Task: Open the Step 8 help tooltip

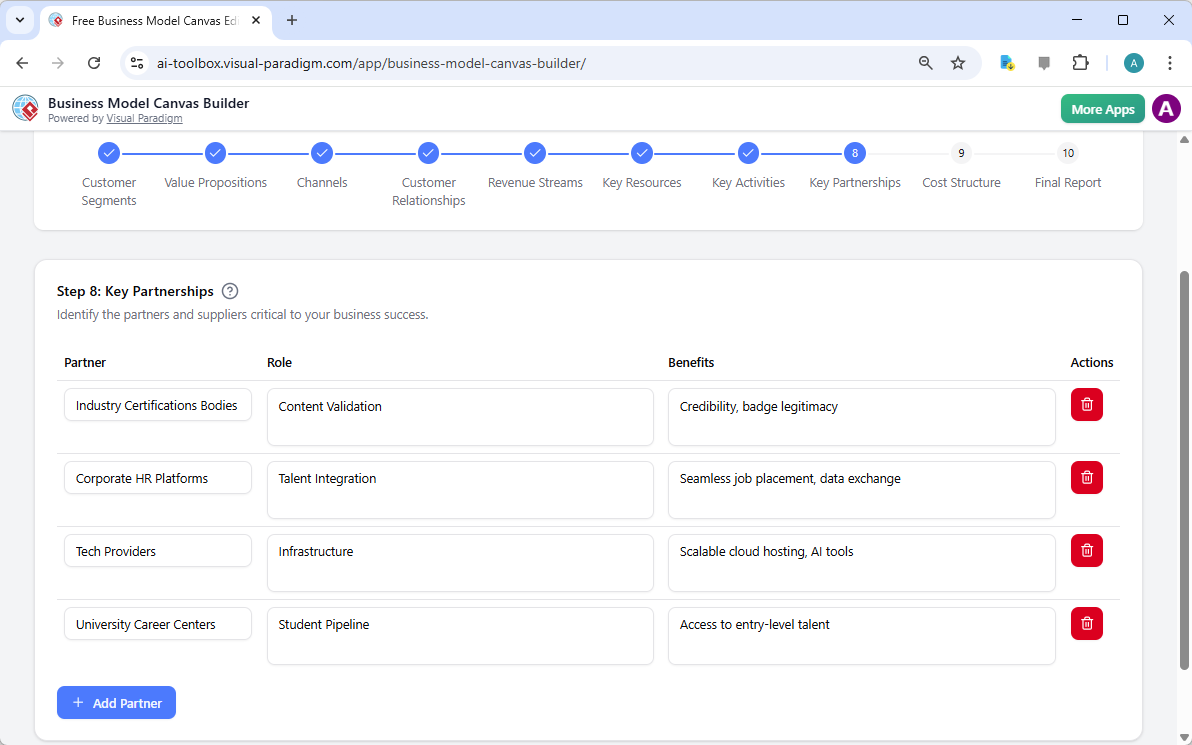Action: pyautogui.click(x=230, y=290)
